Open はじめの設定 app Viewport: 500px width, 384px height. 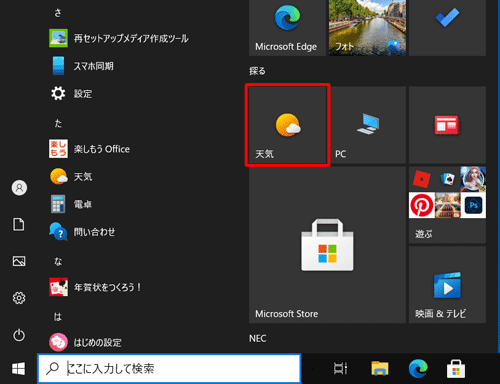(85, 342)
